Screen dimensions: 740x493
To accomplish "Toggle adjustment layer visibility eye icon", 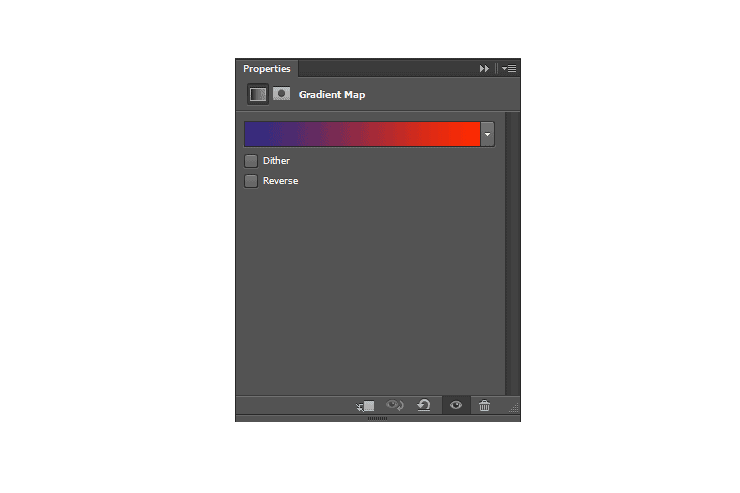I will point(456,405).
